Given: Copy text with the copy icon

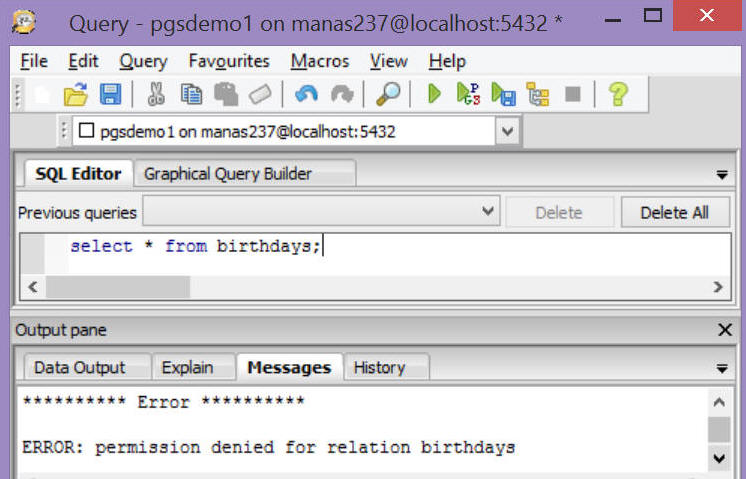Looking at the screenshot, I should 191,94.
